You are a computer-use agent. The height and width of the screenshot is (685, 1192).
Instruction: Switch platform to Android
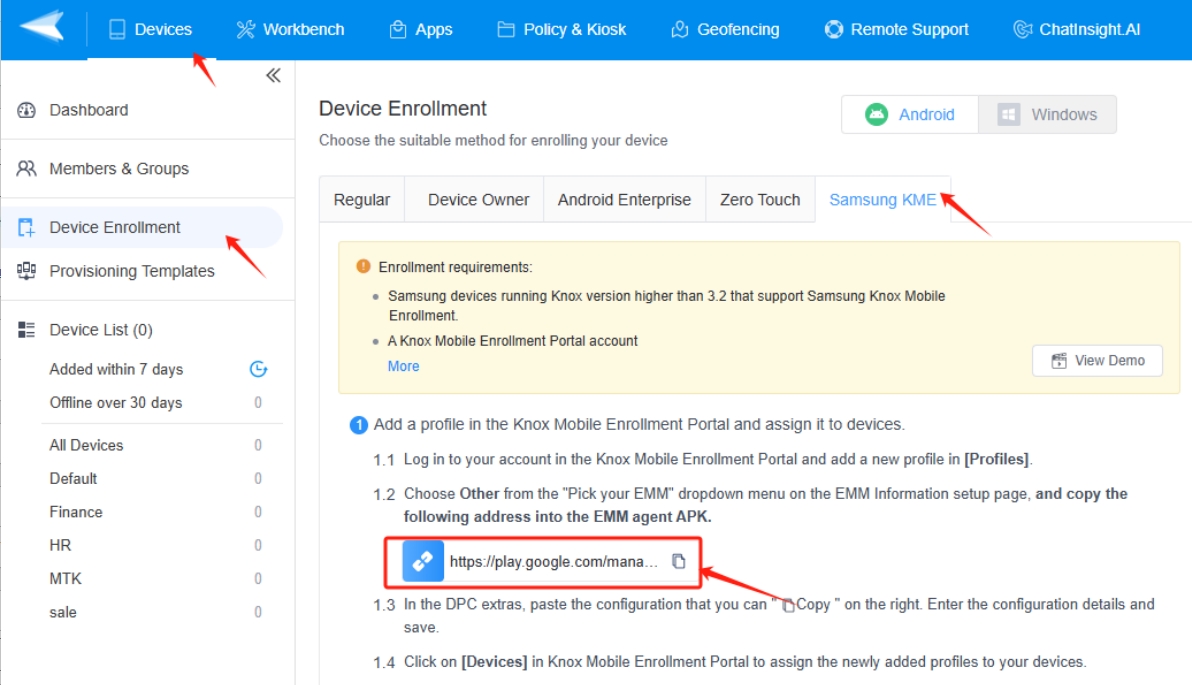pos(910,115)
